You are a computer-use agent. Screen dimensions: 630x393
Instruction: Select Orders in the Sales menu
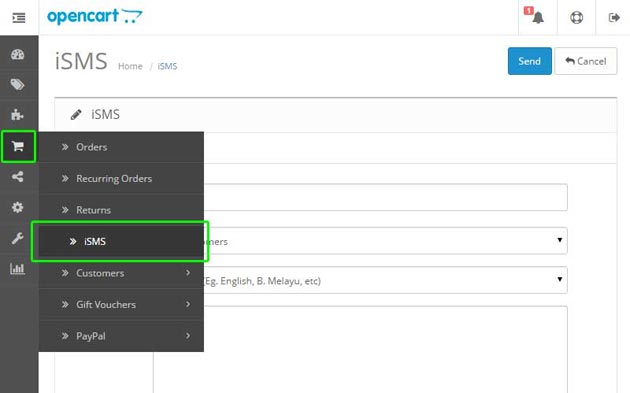coord(121,147)
